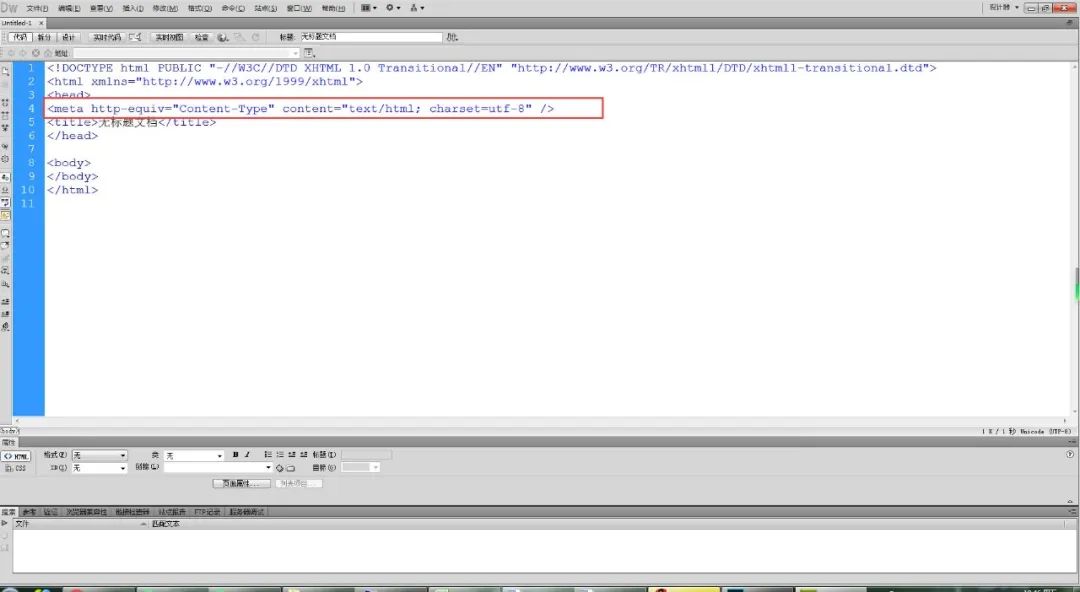
Task: Click the Italic (I) button in Properties
Action: [247, 455]
